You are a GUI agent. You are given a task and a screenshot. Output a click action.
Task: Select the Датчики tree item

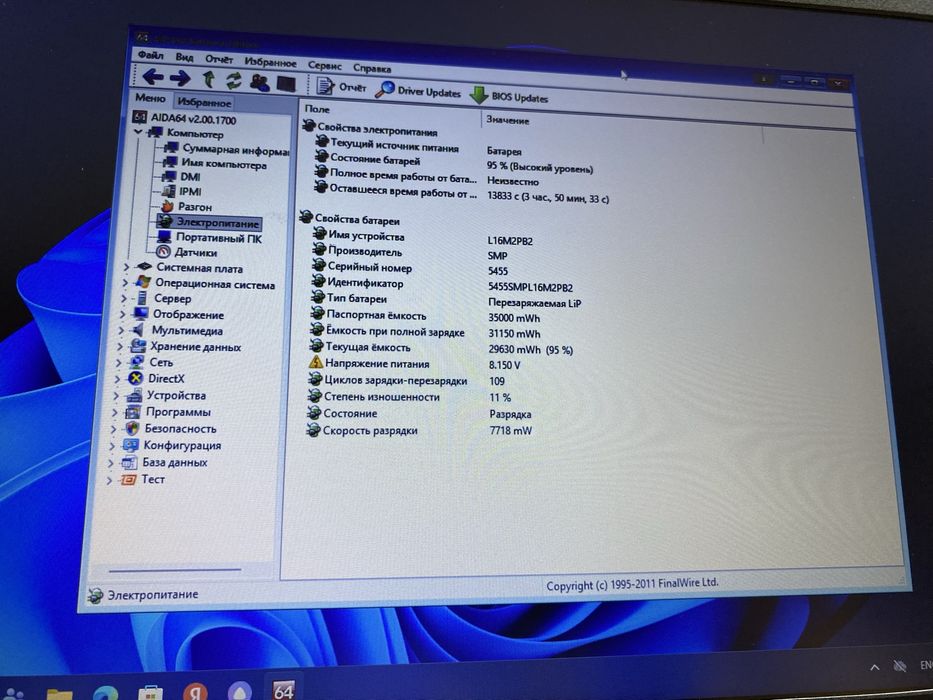coord(186,252)
